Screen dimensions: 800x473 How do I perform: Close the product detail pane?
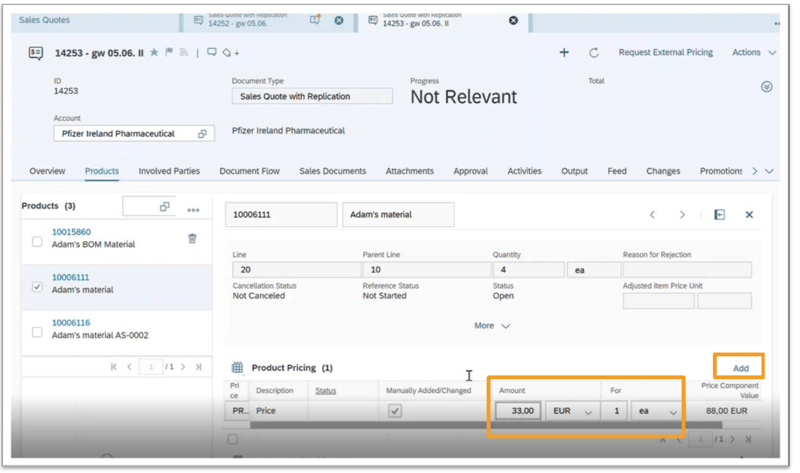click(749, 215)
